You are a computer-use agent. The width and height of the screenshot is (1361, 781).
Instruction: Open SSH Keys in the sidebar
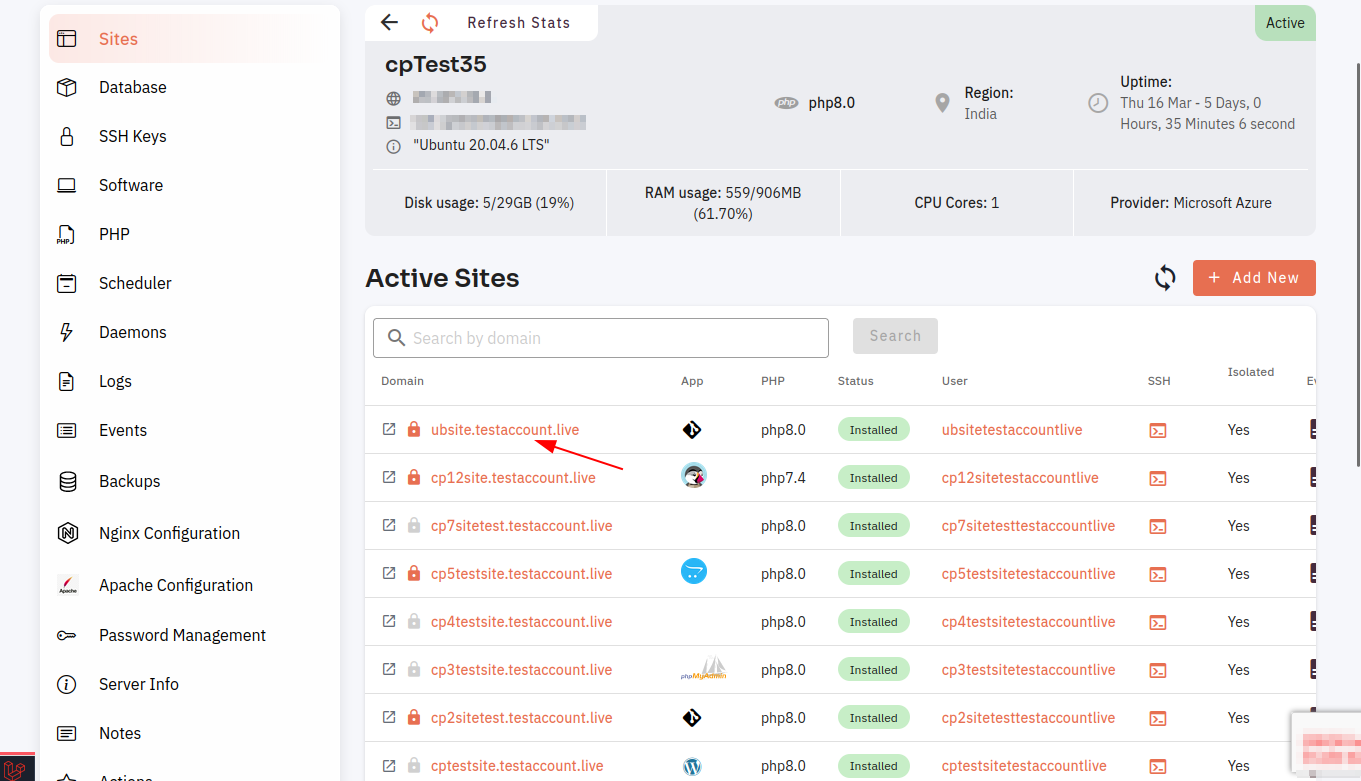point(132,136)
